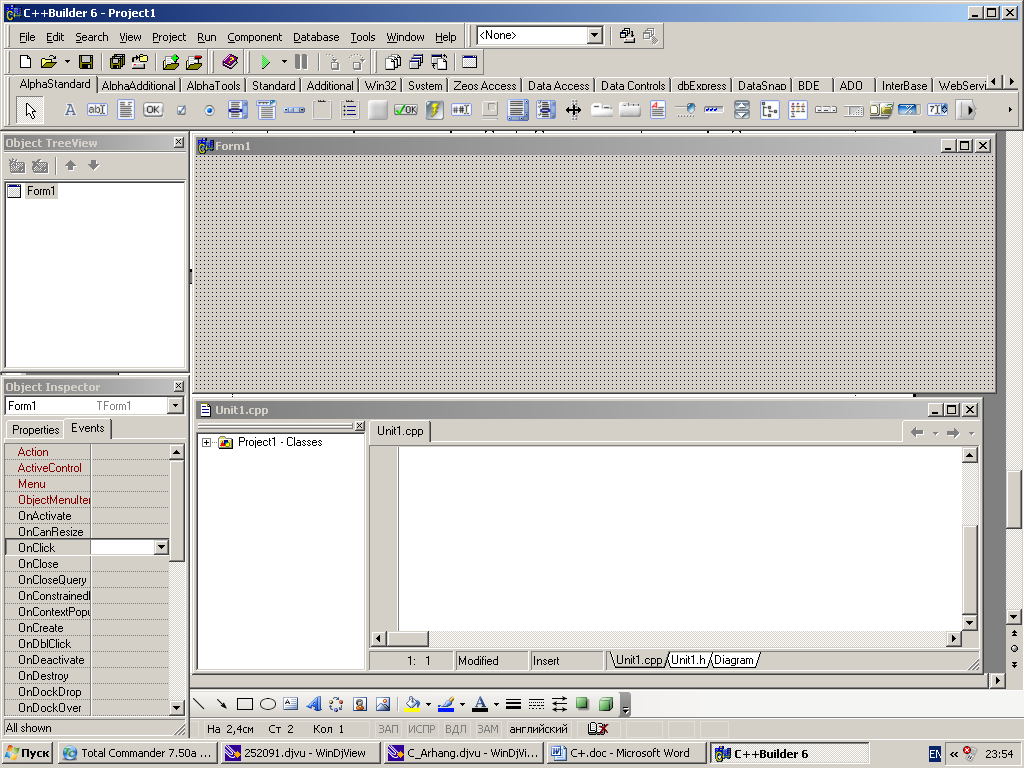
Task: Switch to the Data Controls palette tab
Action: 633,86
